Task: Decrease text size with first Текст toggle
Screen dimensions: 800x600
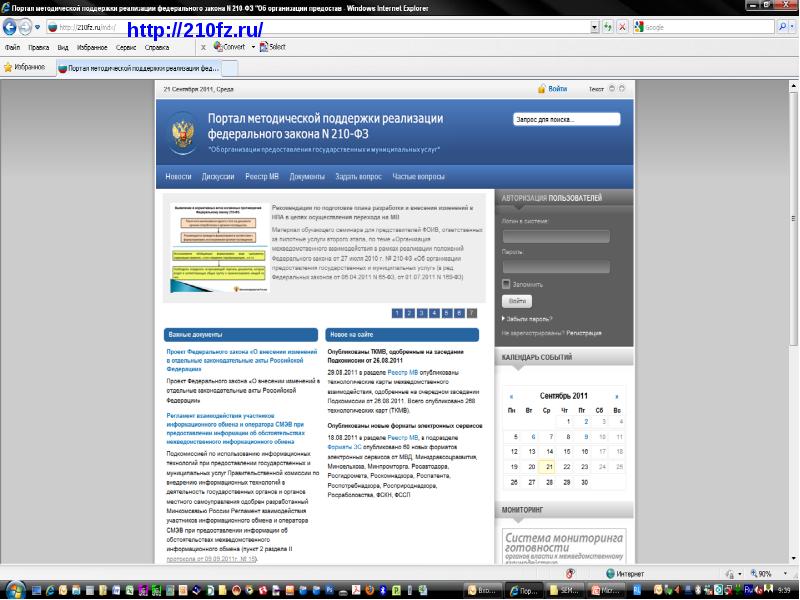Action: (x=614, y=89)
